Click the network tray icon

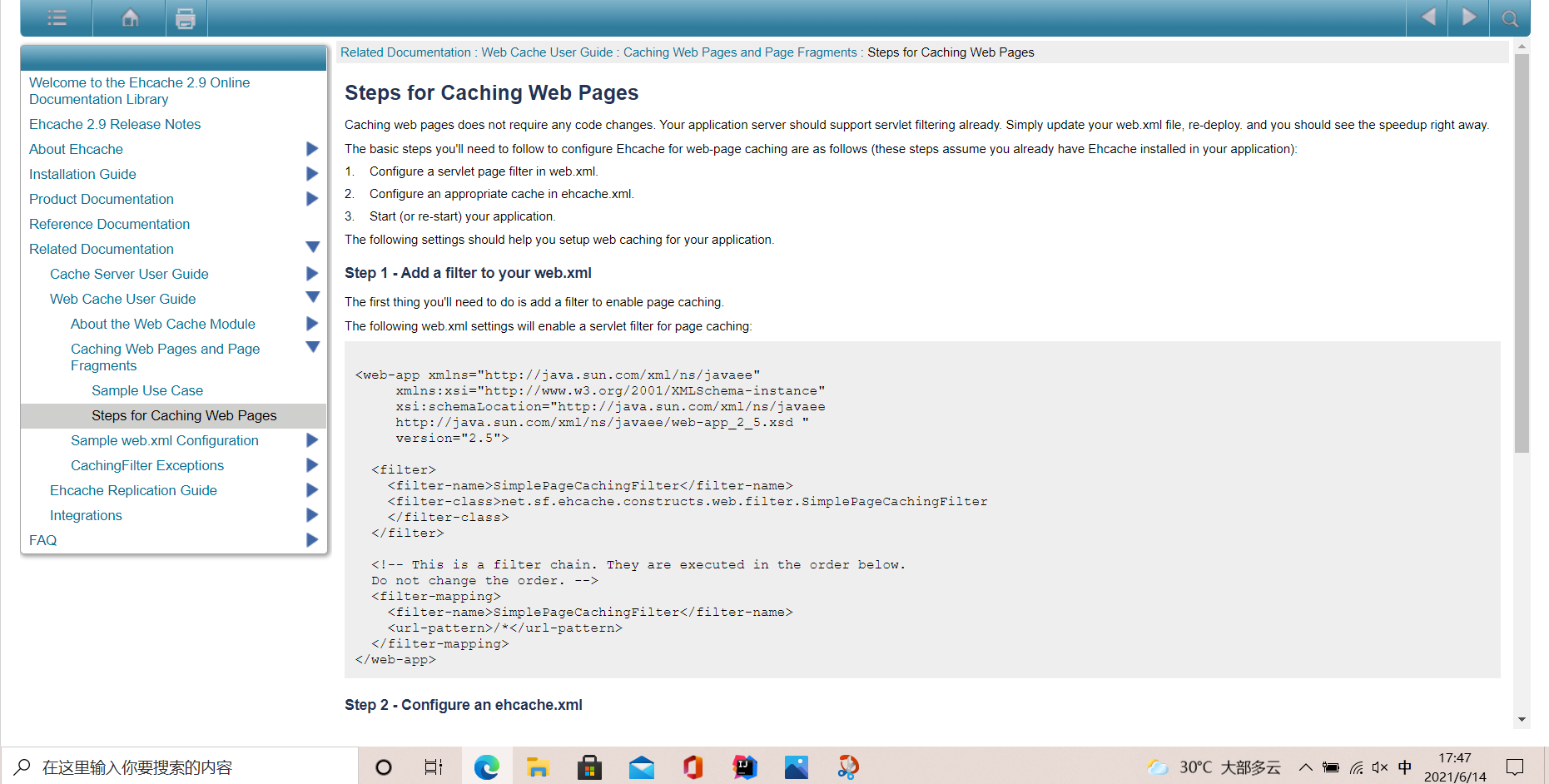pyautogui.click(x=1357, y=767)
